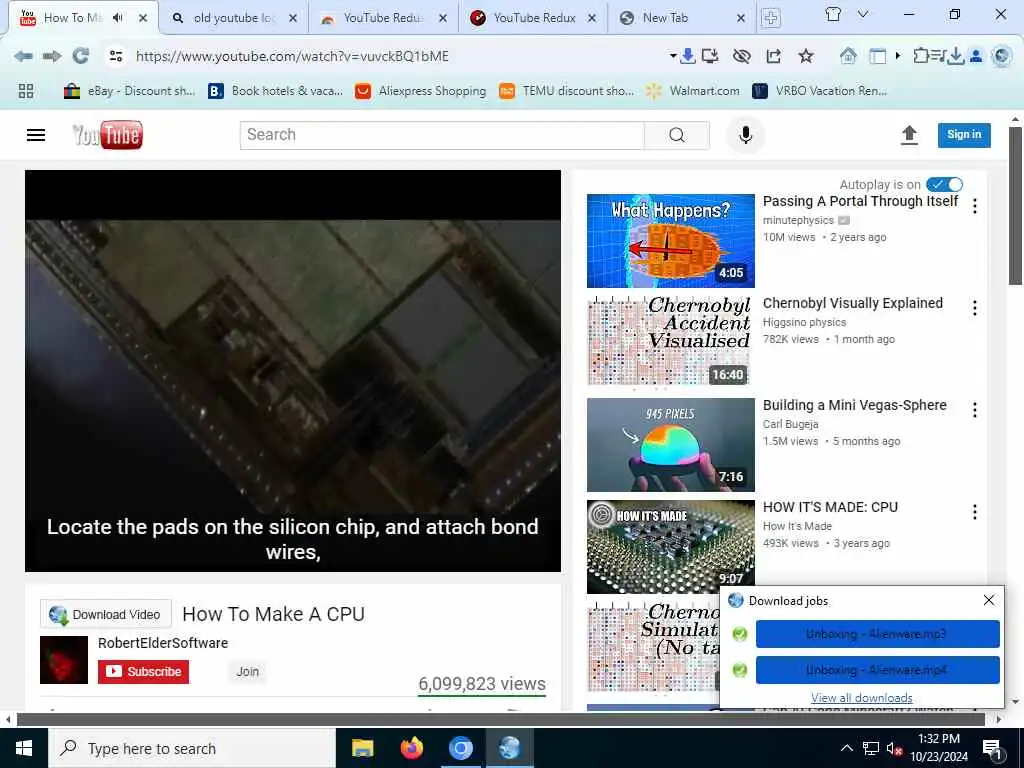Click the browser home icon
This screenshot has width=1024, height=768.
pos(848,56)
